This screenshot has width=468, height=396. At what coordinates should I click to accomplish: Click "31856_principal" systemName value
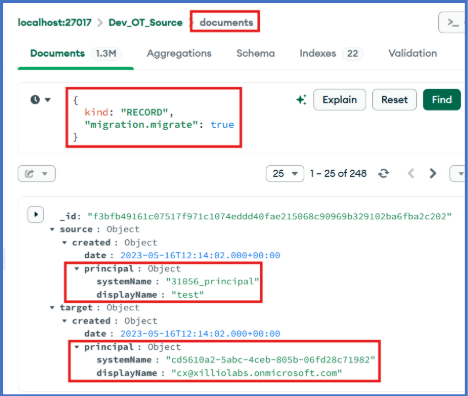(212, 282)
